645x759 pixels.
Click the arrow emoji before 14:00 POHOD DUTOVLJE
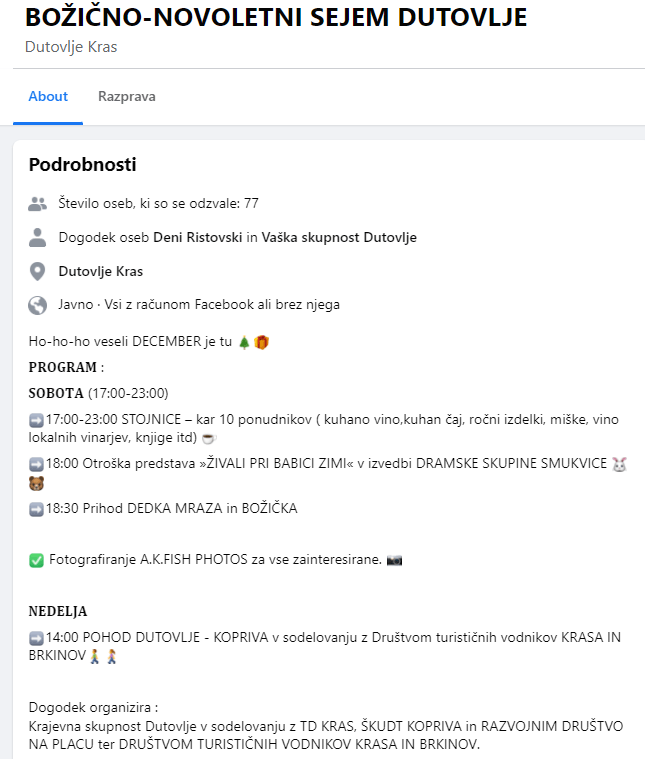(x=36, y=637)
